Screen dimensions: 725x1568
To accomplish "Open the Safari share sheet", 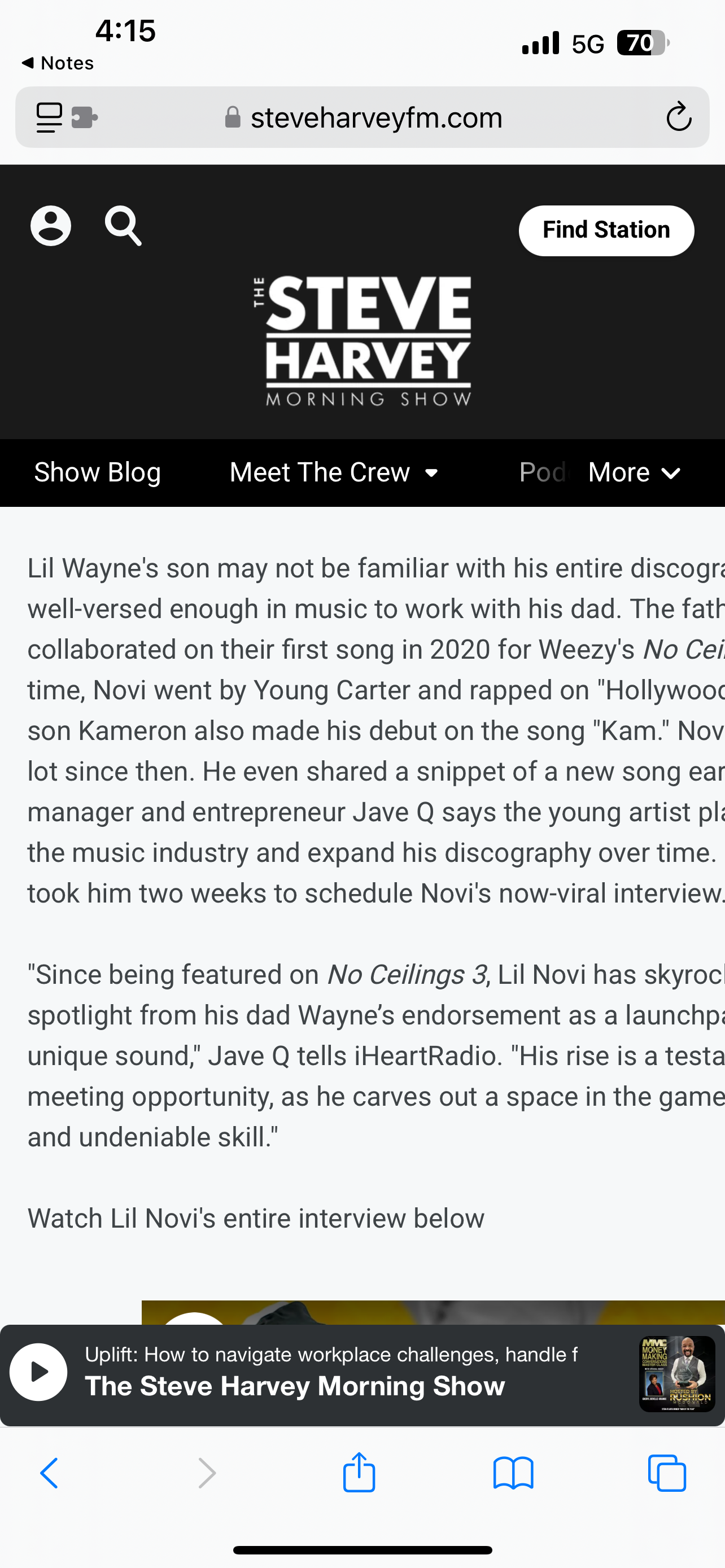I will tap(359, 1473).
